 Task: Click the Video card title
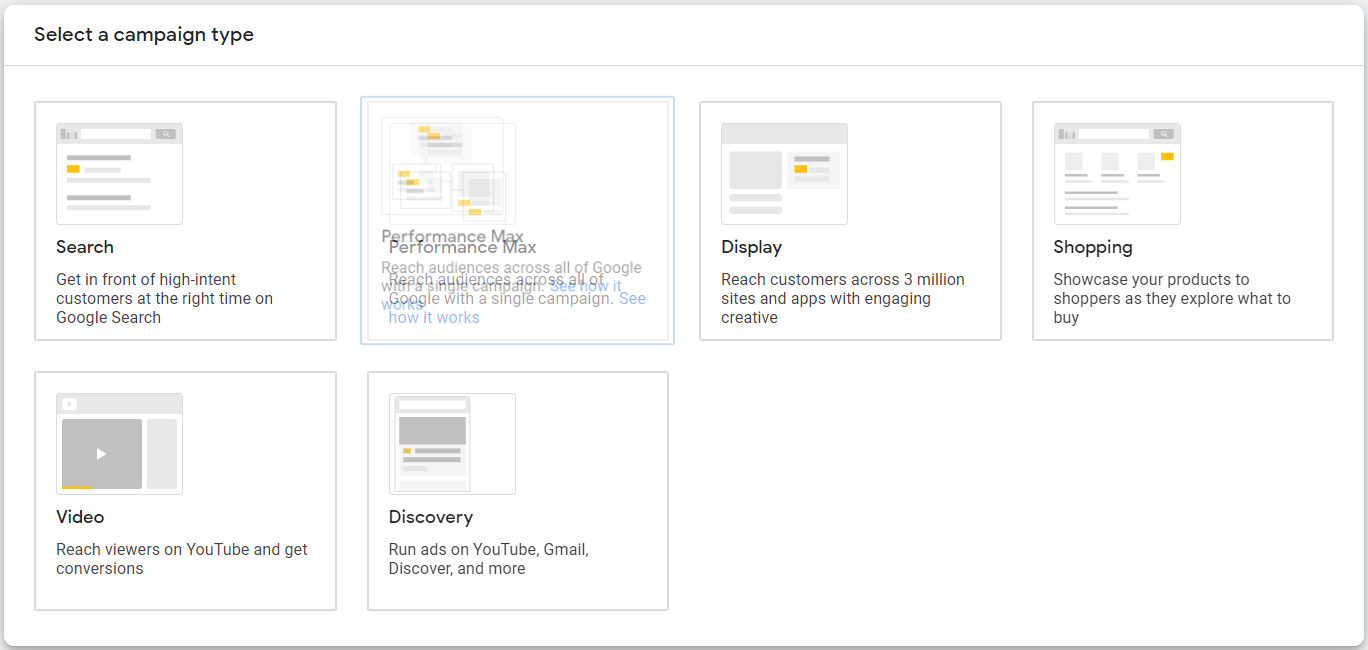[80, 517]
